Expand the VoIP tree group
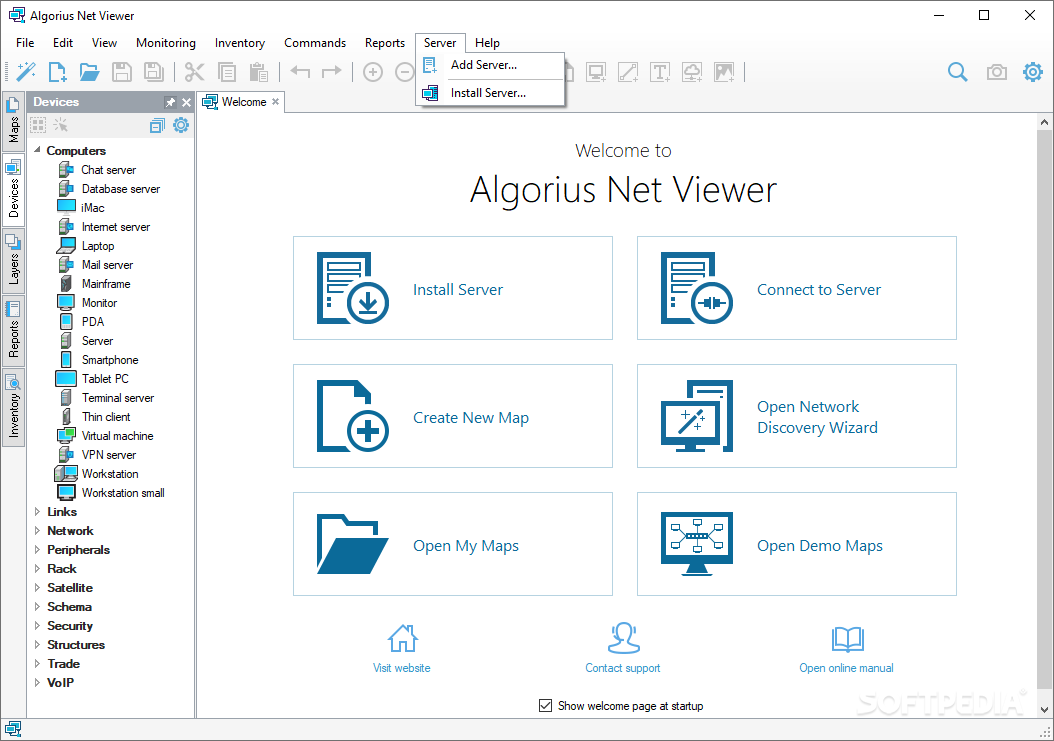This screenshot has width=1054, height=741. click(37, 682)
